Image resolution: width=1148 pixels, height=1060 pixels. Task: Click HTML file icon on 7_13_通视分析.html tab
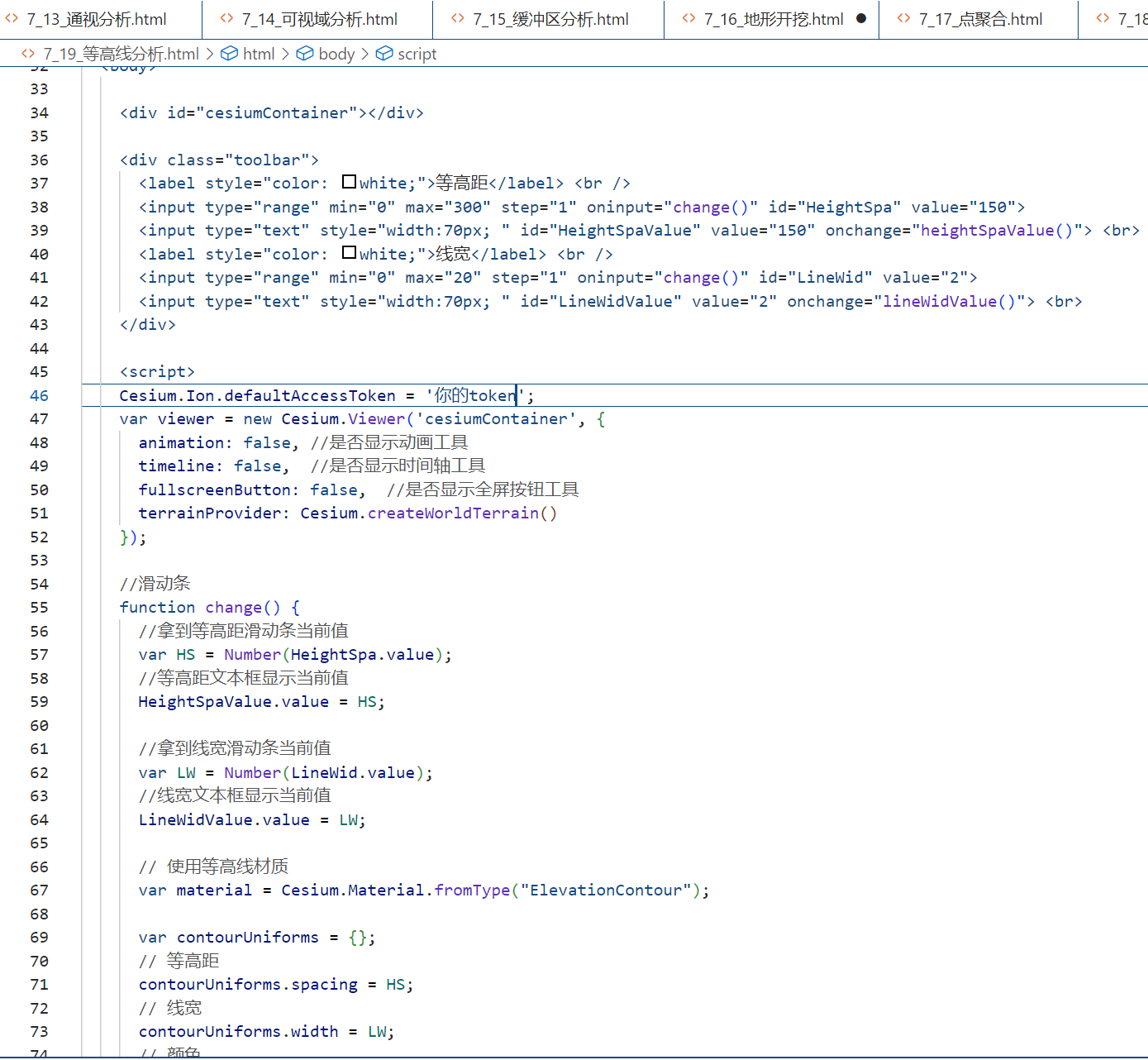click(x=12, y=18)
